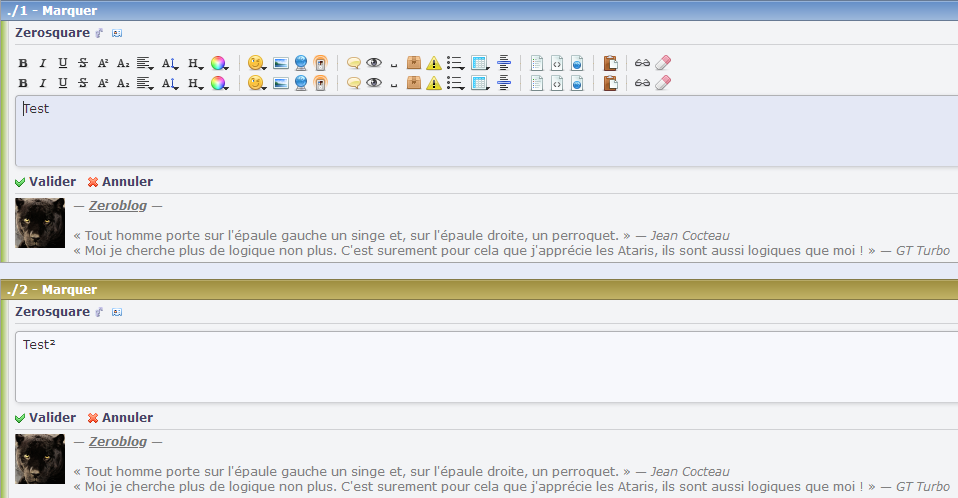The image size is (958, 498).
Task: Toggle italic in the top toolbar row
Action: [x=43, y=63]
